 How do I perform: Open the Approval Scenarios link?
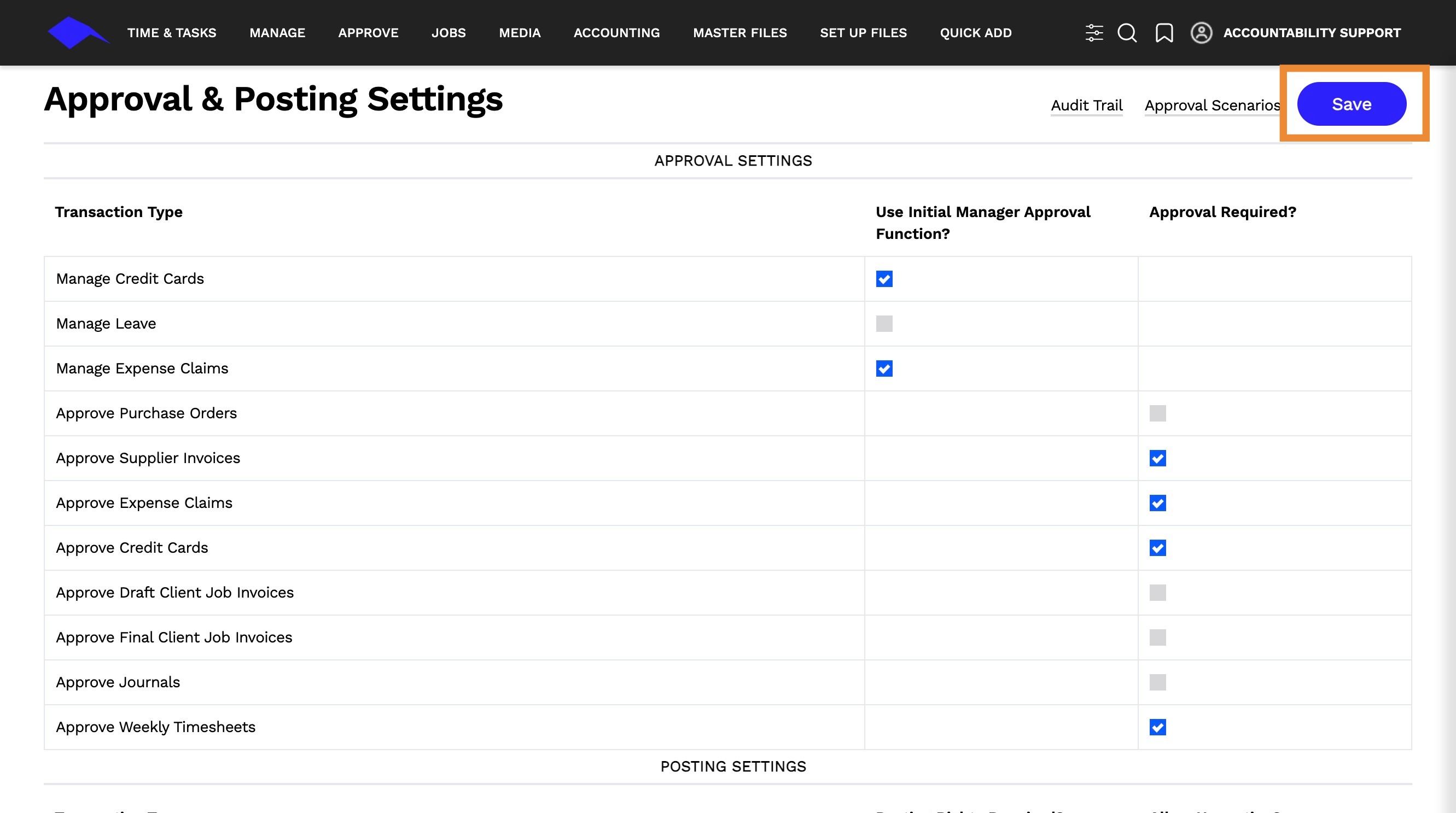tap(1212, 105)
